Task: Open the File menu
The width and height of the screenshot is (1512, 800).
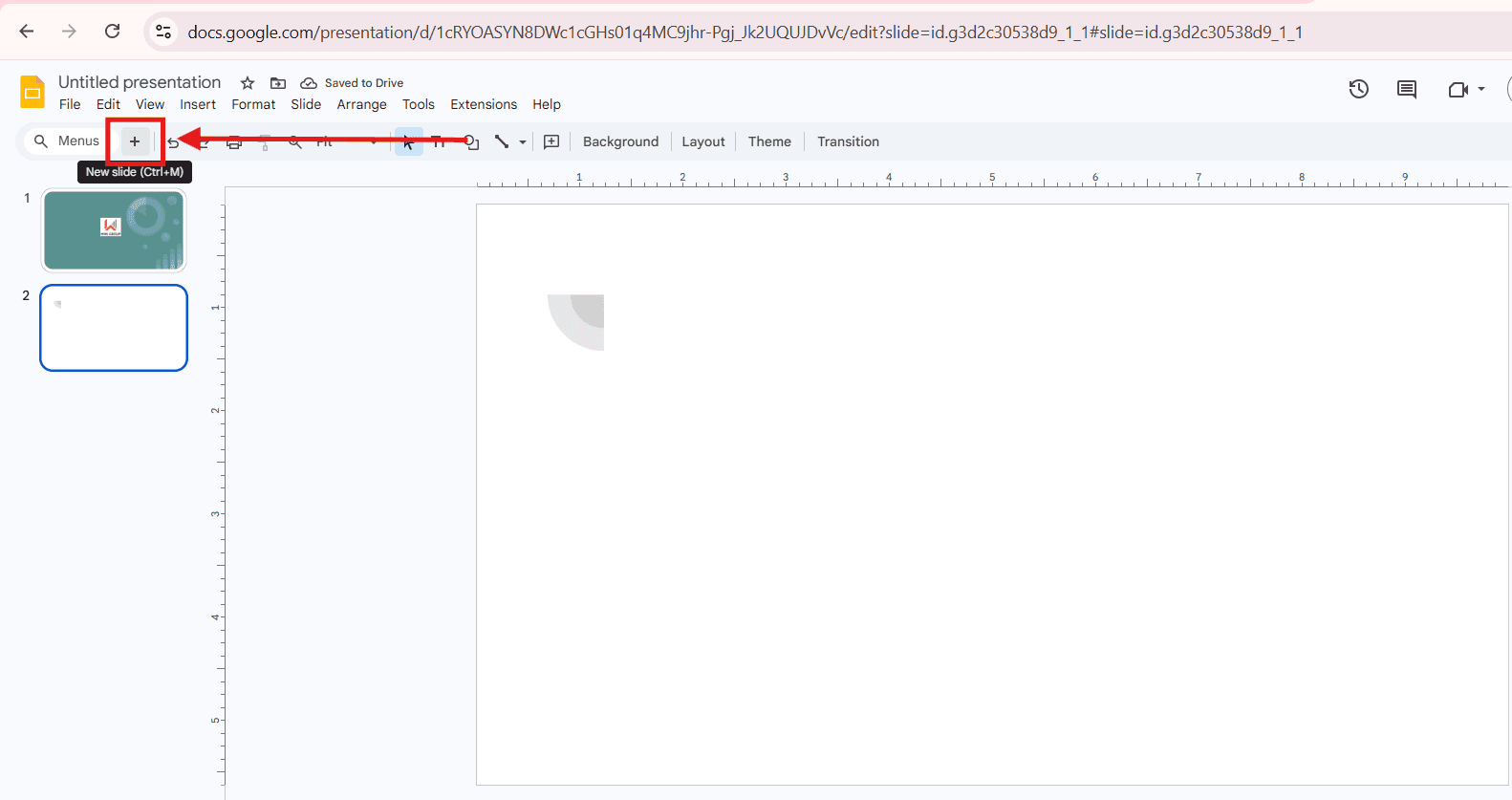Action: pos(70,104)
